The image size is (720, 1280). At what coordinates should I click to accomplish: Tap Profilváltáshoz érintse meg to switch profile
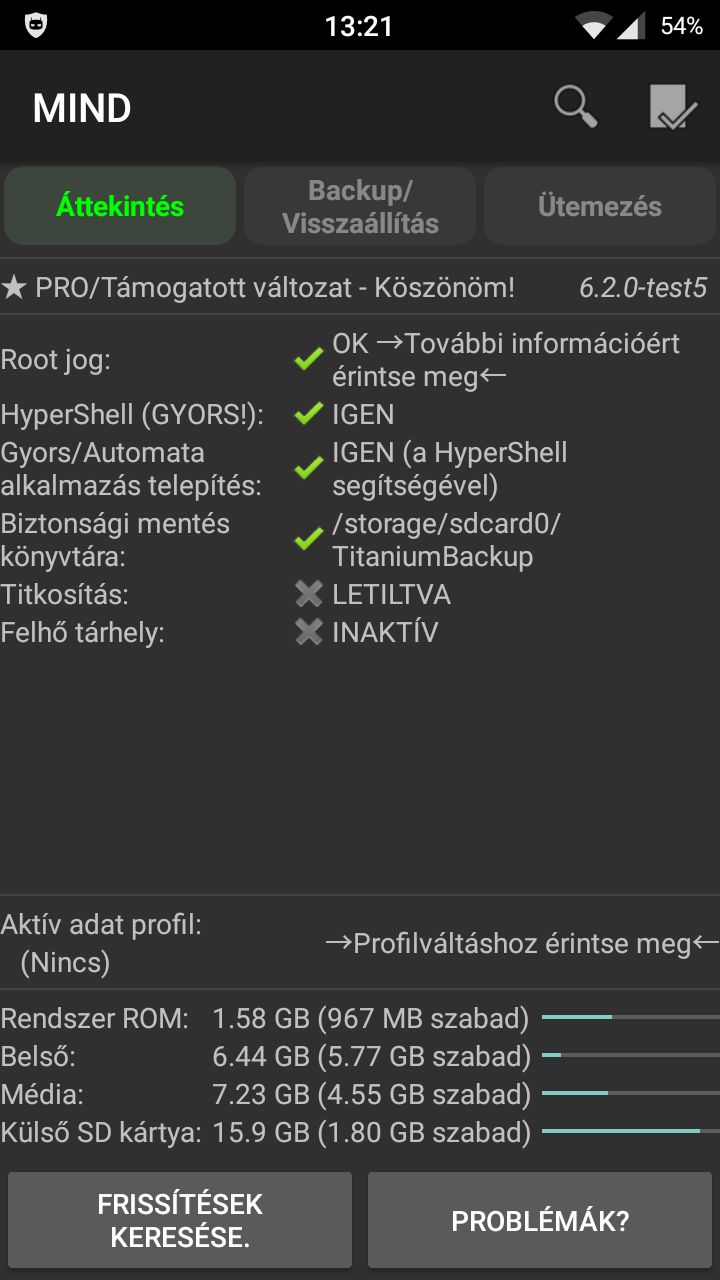(x=522, y=943)
